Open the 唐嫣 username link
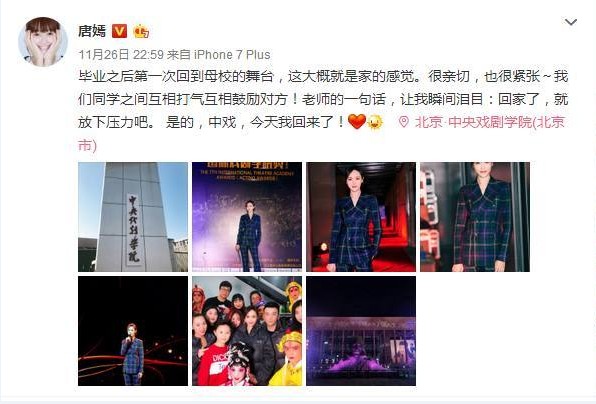Image resolution: width=596 pixels, height=404 pixels. 92,31
